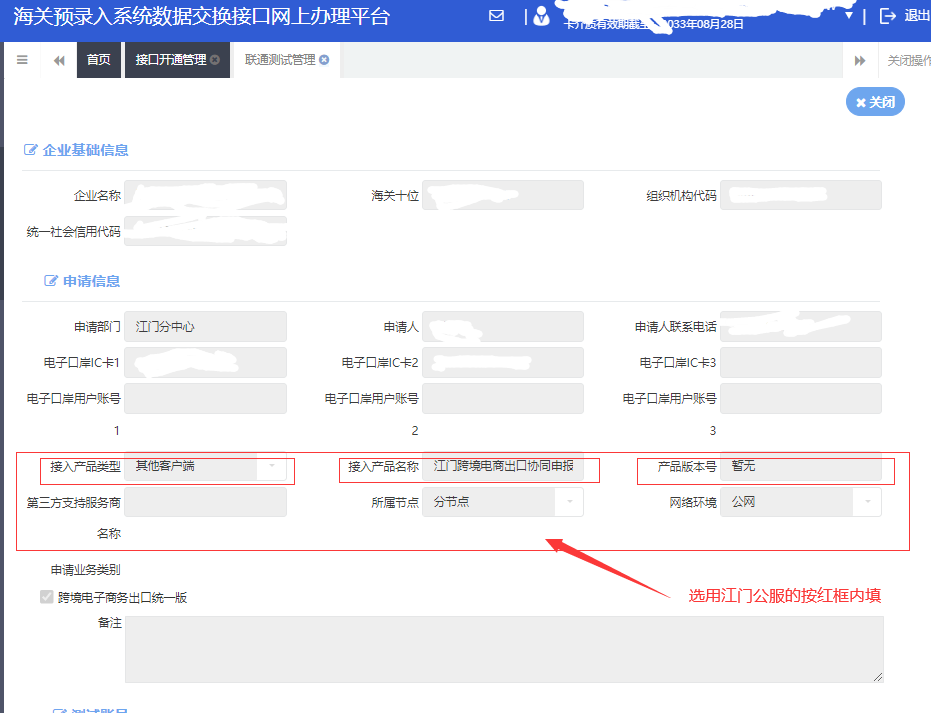Click the 申请部门 field with 江门分中心

pos(205,327)
